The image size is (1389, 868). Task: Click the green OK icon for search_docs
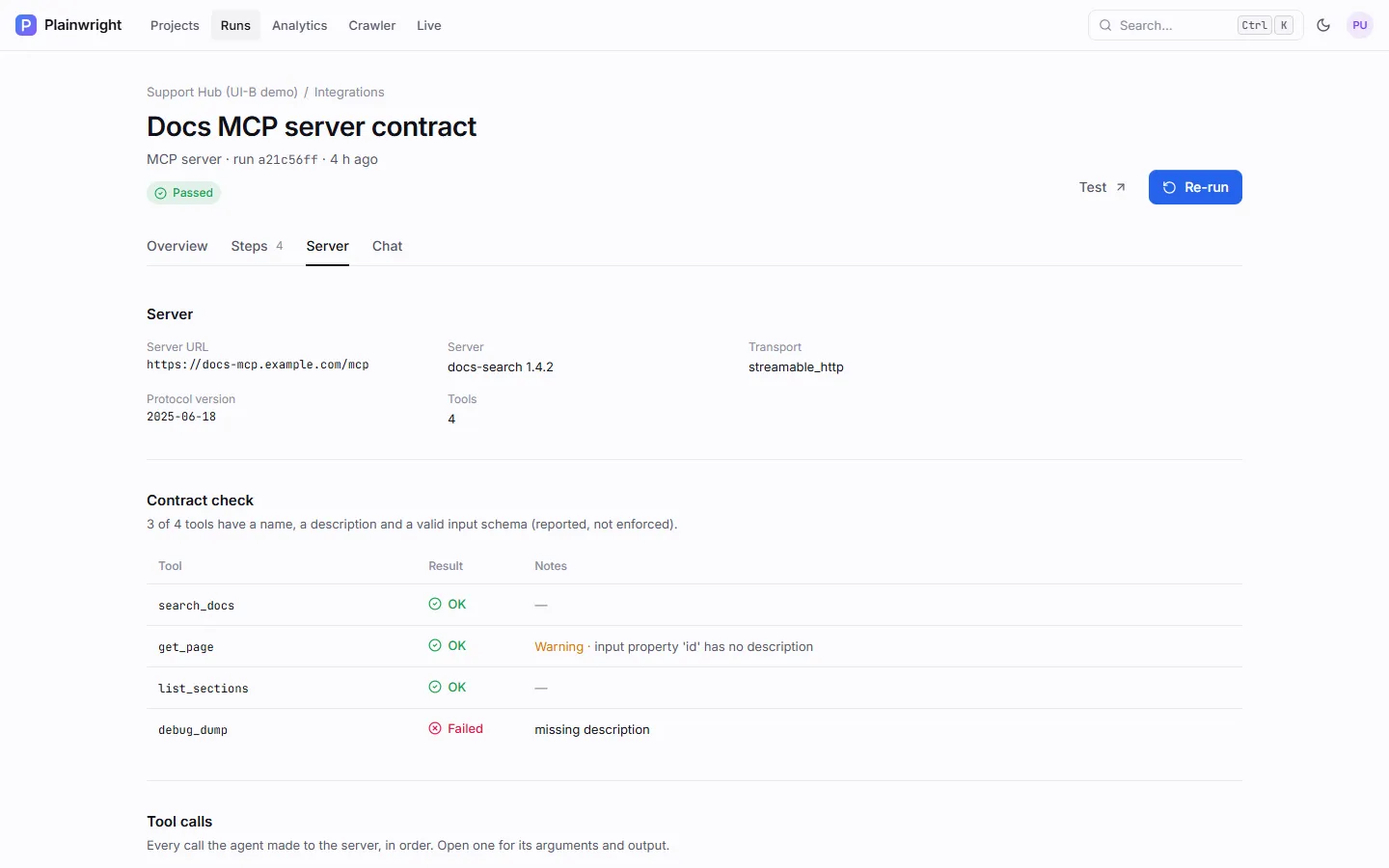(x=435, y=604)
